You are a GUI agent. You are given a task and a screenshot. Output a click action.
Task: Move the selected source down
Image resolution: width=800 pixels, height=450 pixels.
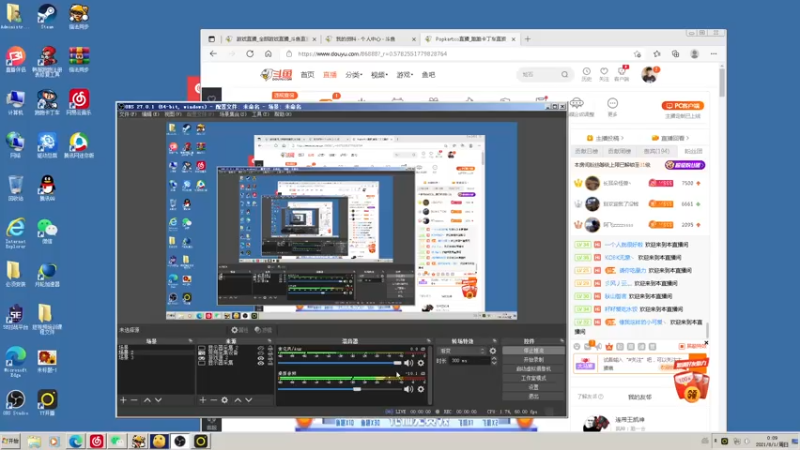pos(249,400)
